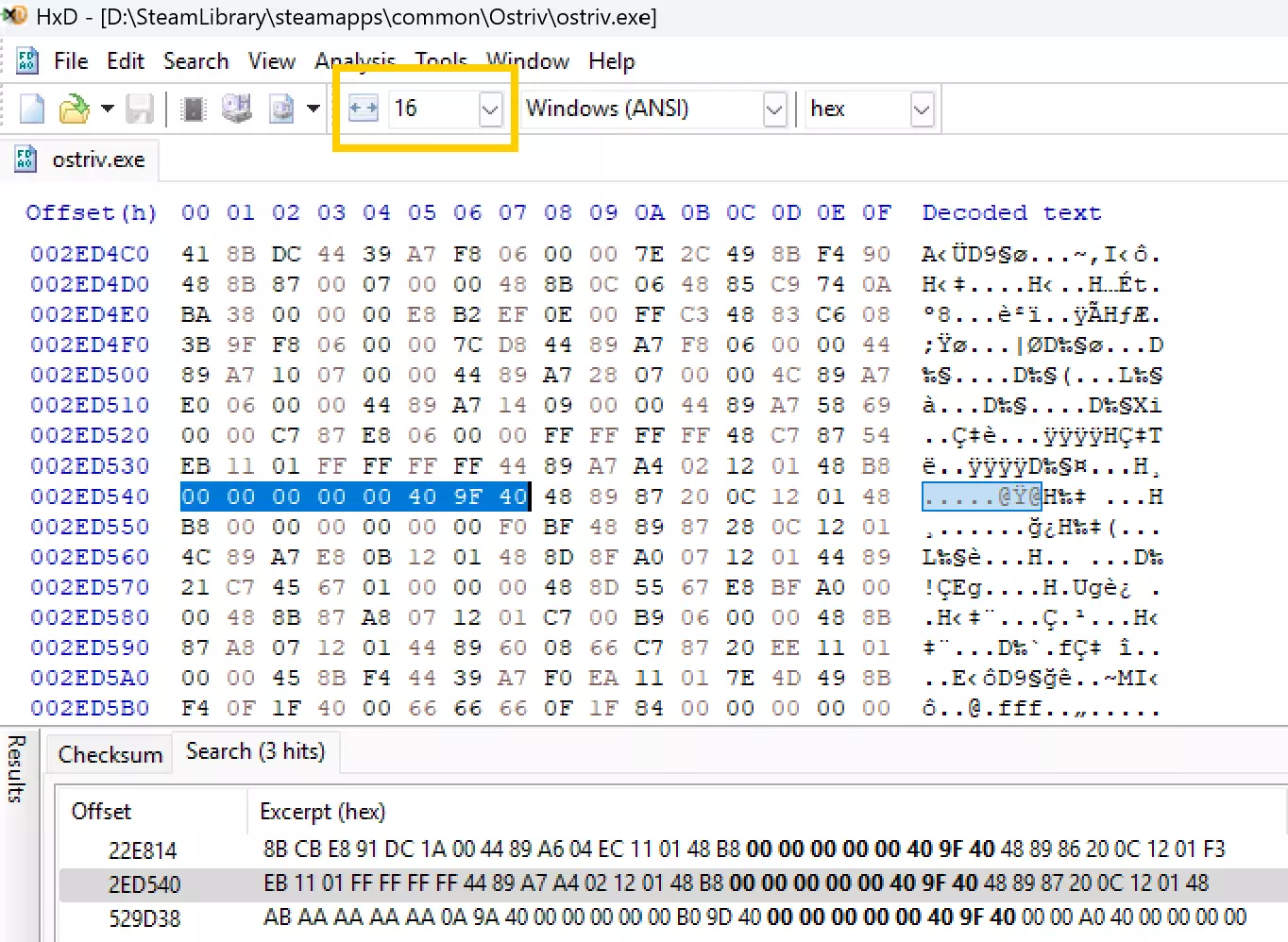Expand the arrow next to the disk image icon
The height and width of the screenshot is (942, 1288).
tap(314, 109)
